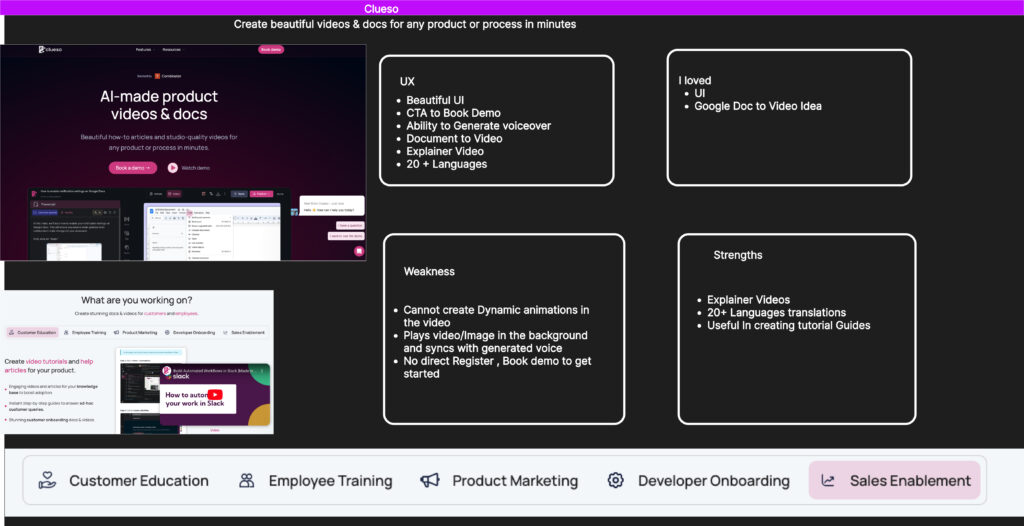Select the Weakness notes card

click(504, 328)
